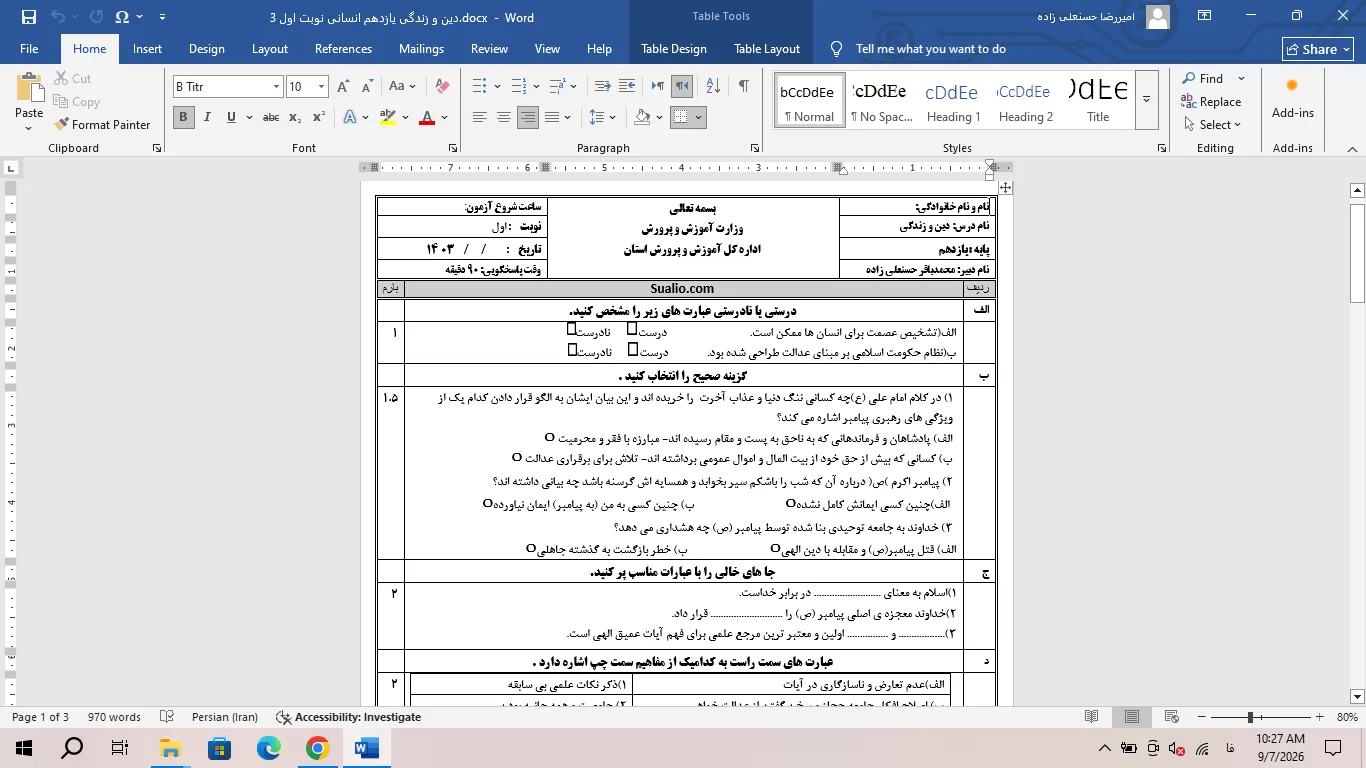The height and width of the screenshot is (768, 1366).
Task: Clear all formatting eraser icon
Action: tap(442, 87)
